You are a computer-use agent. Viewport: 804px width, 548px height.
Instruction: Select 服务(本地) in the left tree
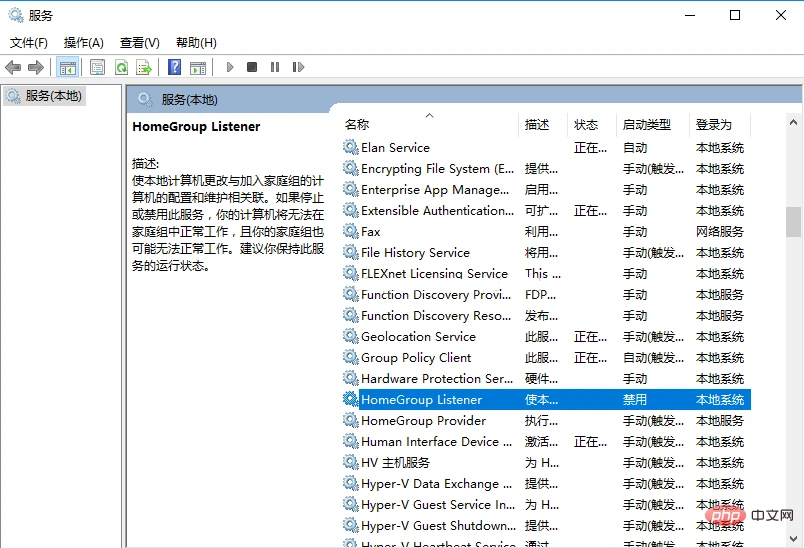click(53, 96)
